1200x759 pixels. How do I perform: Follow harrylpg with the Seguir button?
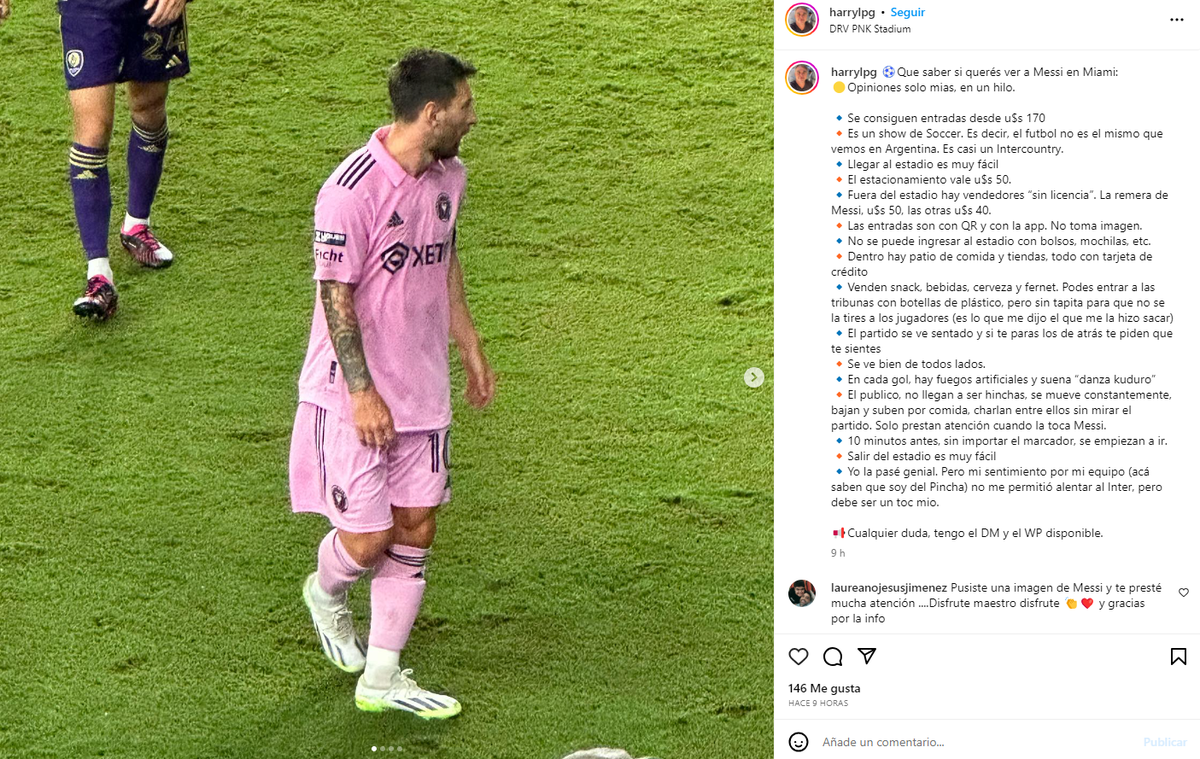coord(907,12)
